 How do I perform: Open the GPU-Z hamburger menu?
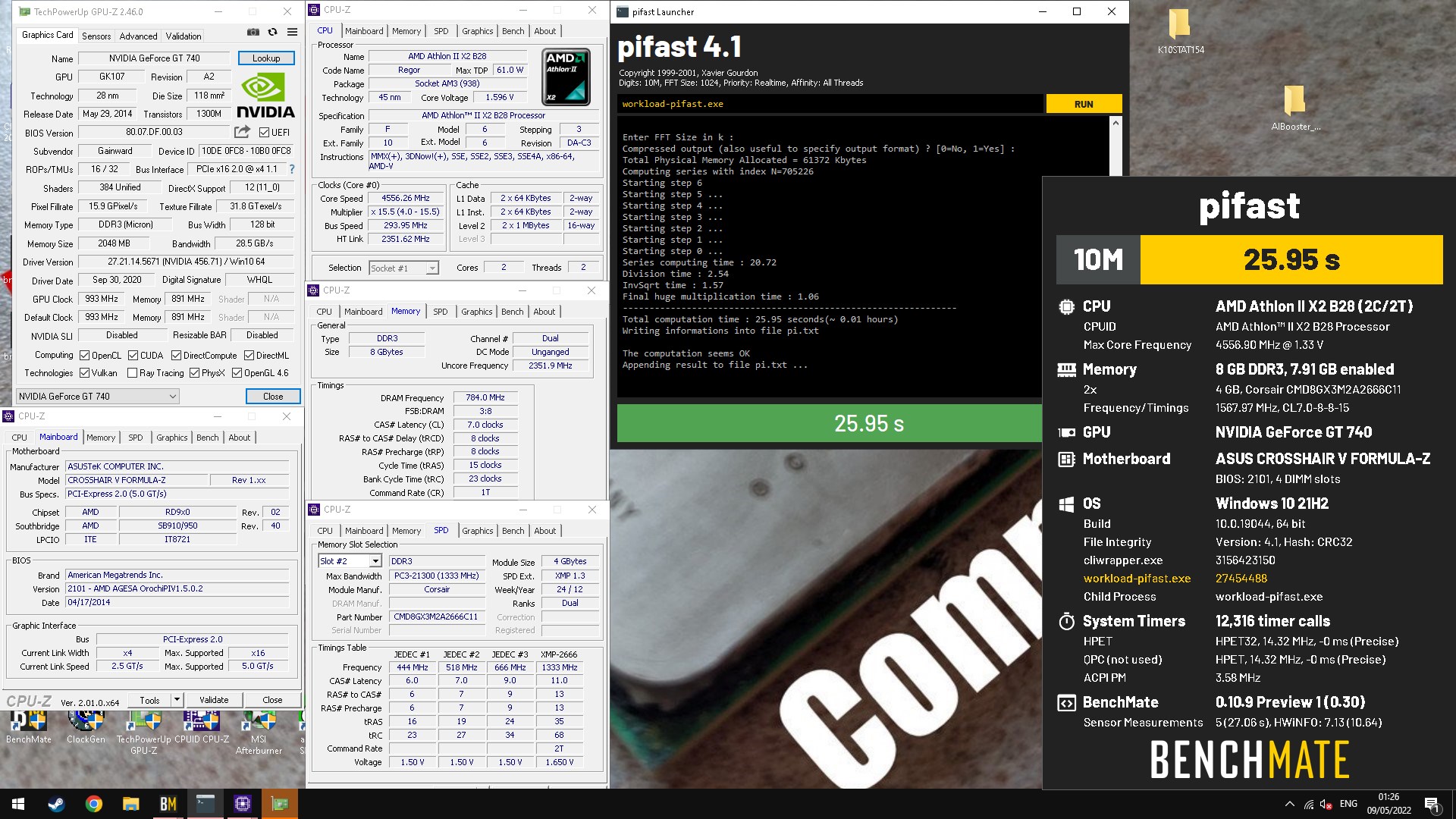coord(292,32)
